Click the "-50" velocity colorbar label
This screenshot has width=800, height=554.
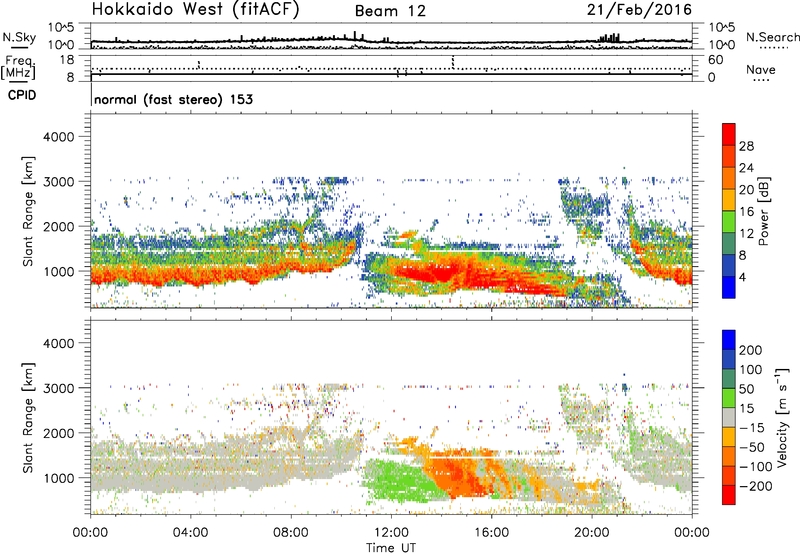pos(751,447)
